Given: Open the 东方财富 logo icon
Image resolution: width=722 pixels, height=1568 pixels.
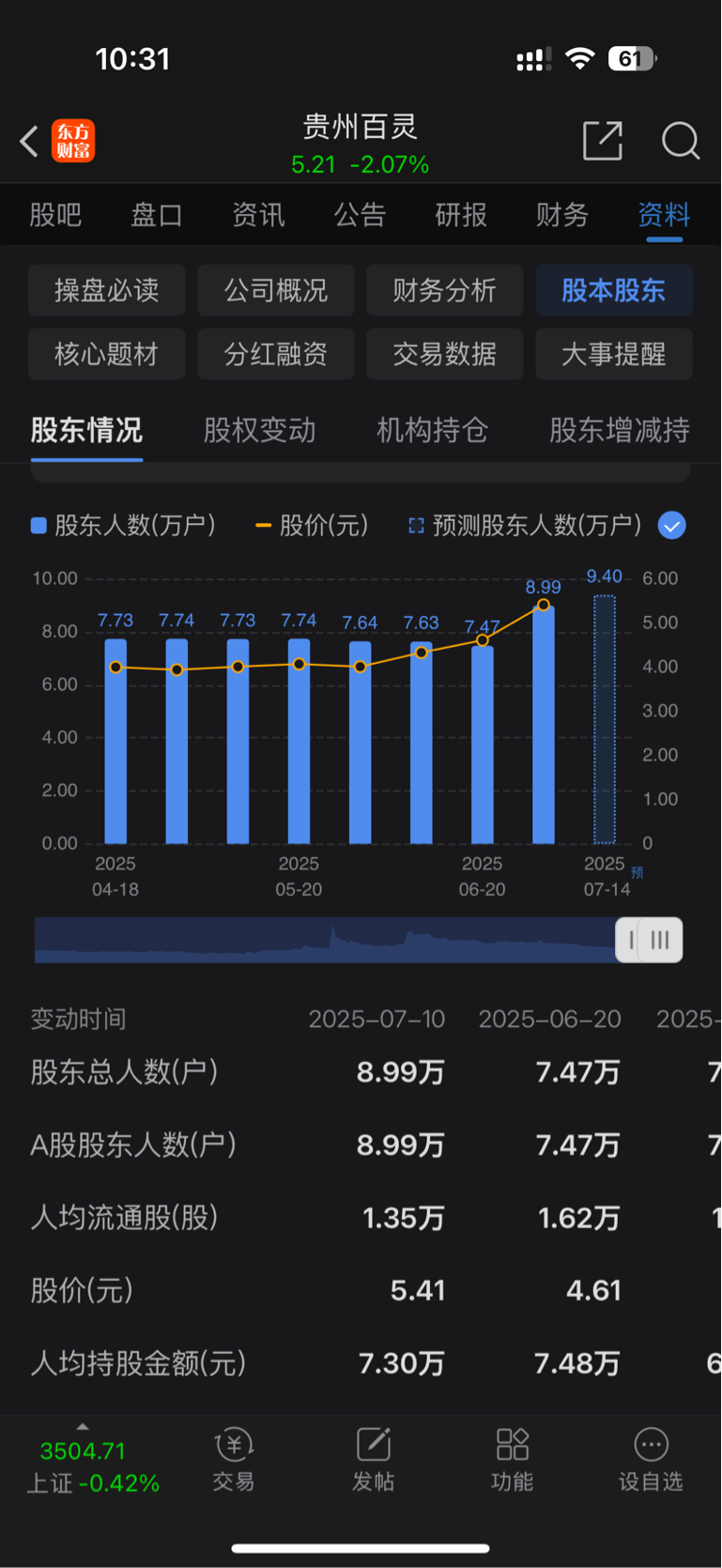Looking at the screenshot, I should pyautogui.click(x=73, y=141).
